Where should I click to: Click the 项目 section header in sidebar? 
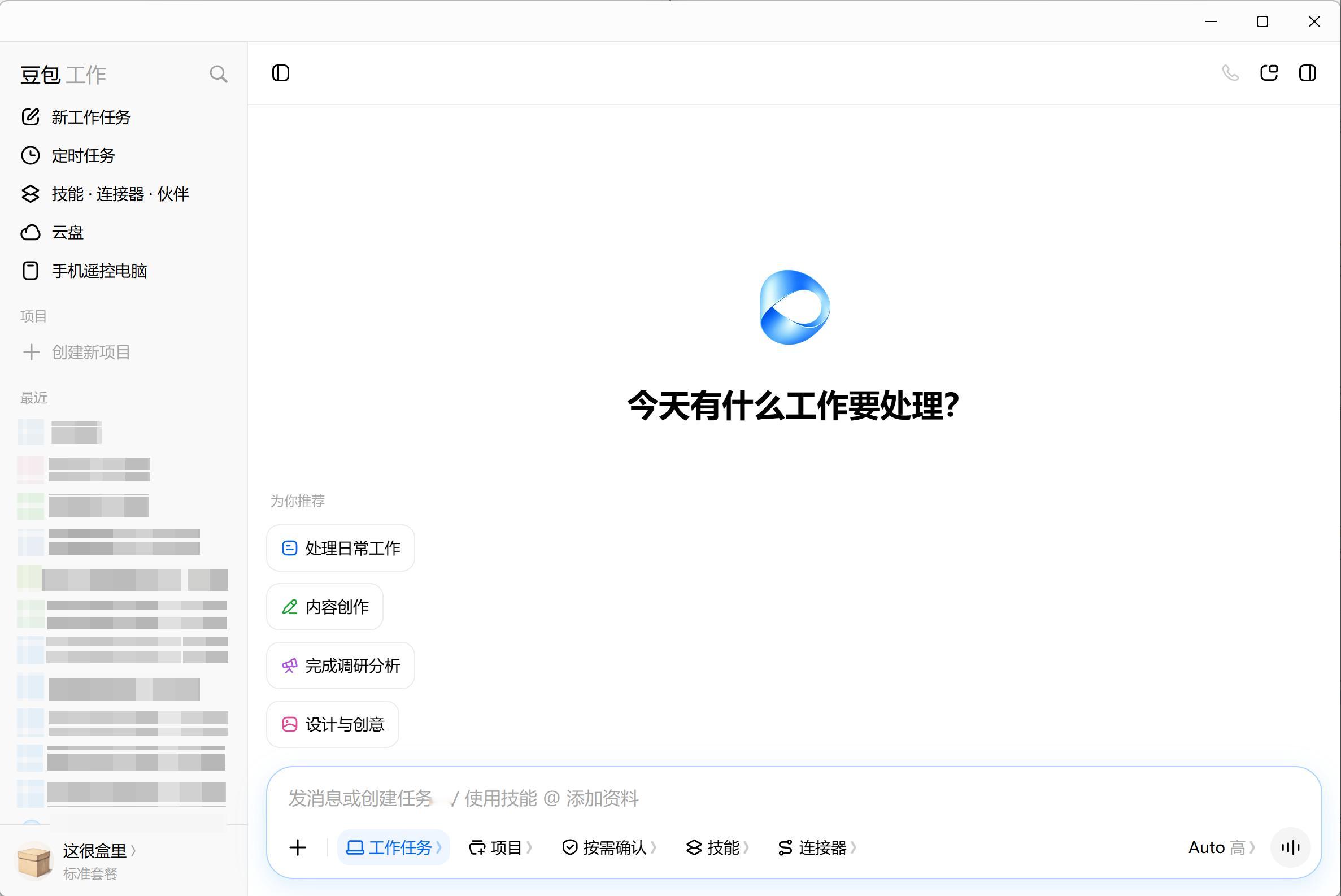coord(34,316)
